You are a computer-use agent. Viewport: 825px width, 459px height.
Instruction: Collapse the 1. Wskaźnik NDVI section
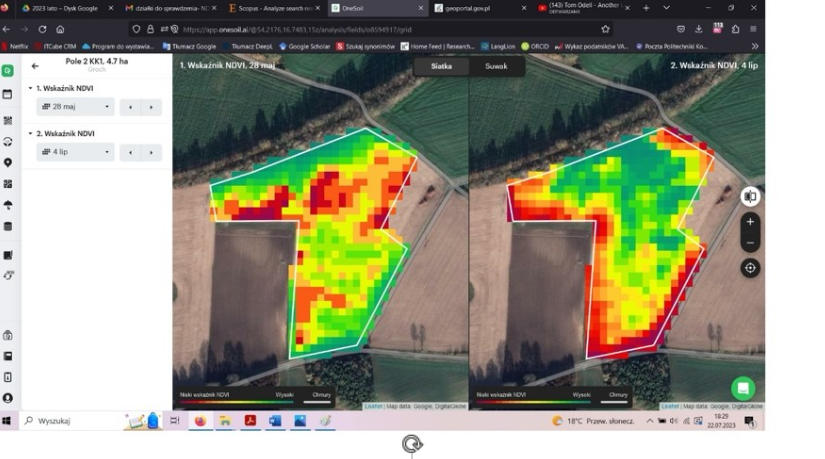(x=30, y=88)
